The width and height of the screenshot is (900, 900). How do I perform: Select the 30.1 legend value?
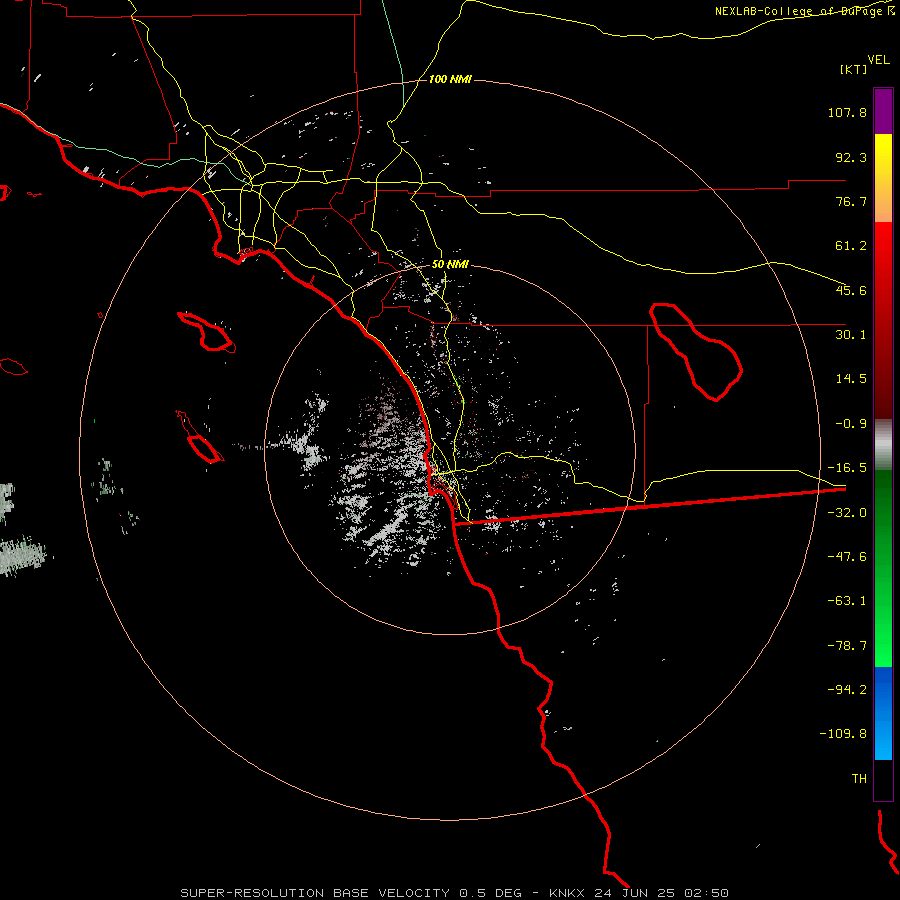click(x=851, y=335)
